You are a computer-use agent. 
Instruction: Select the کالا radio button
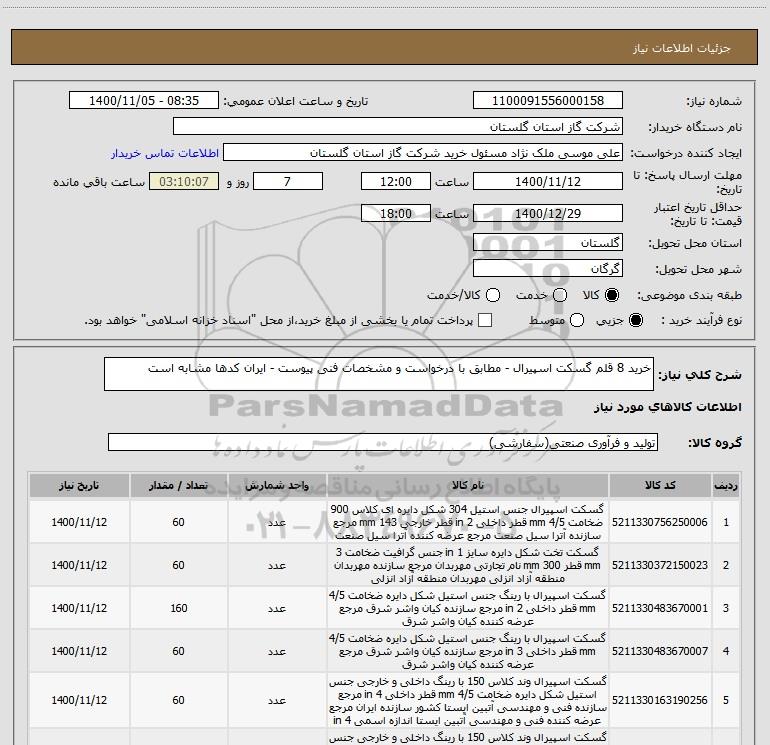click(x=612, y=295)
